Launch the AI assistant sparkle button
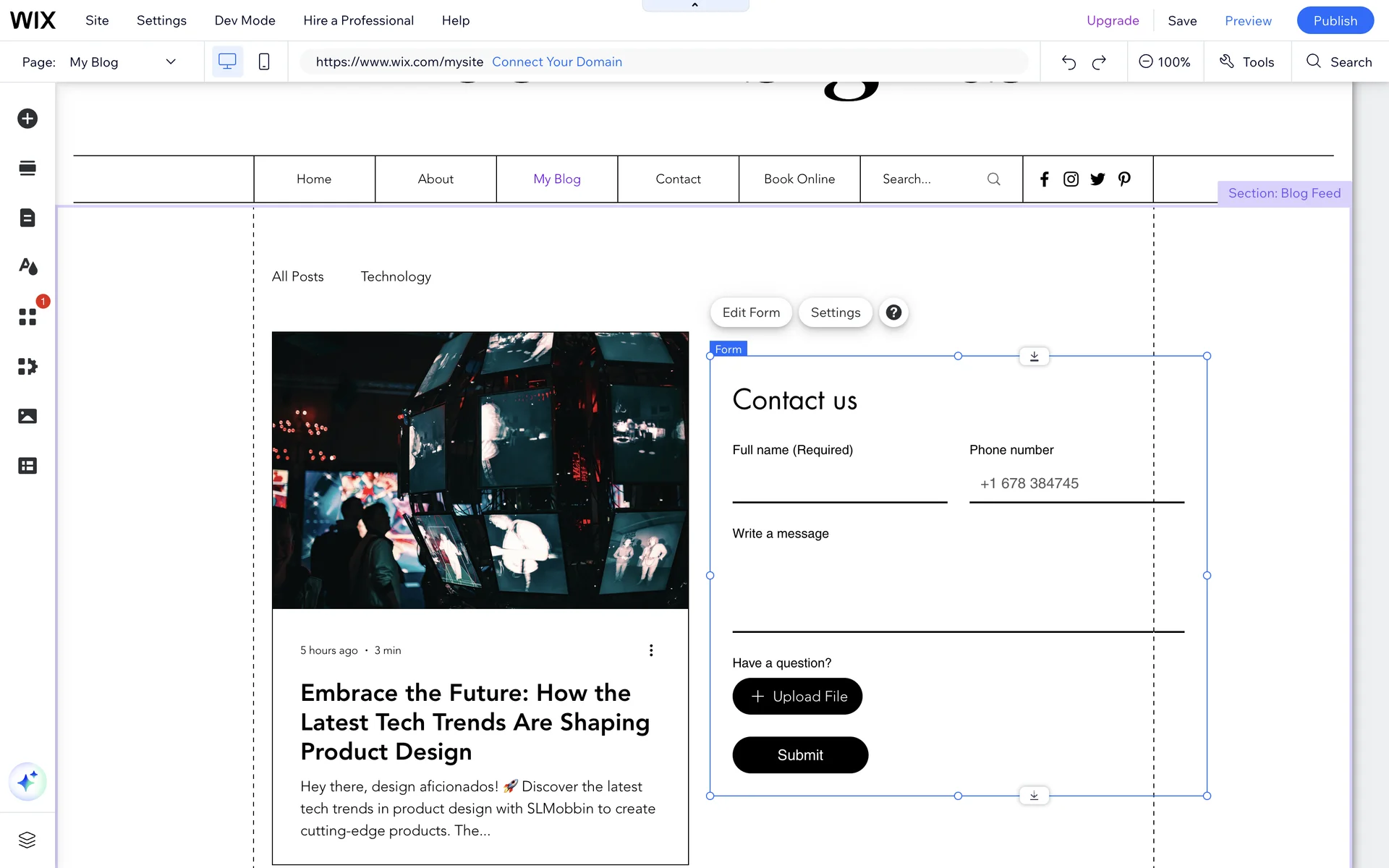The image size is (1389, 868). [x=27, y=781]
